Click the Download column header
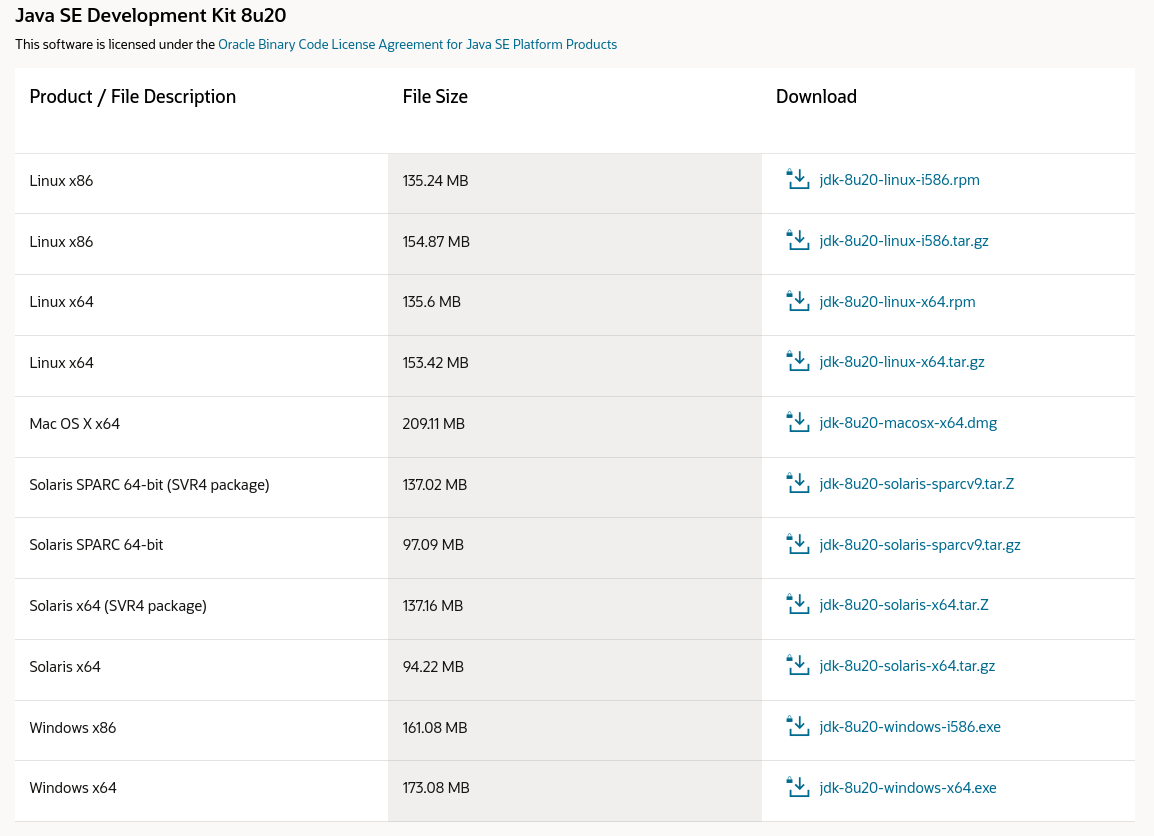The image size is (1154, 836). [x=816, y=96]
